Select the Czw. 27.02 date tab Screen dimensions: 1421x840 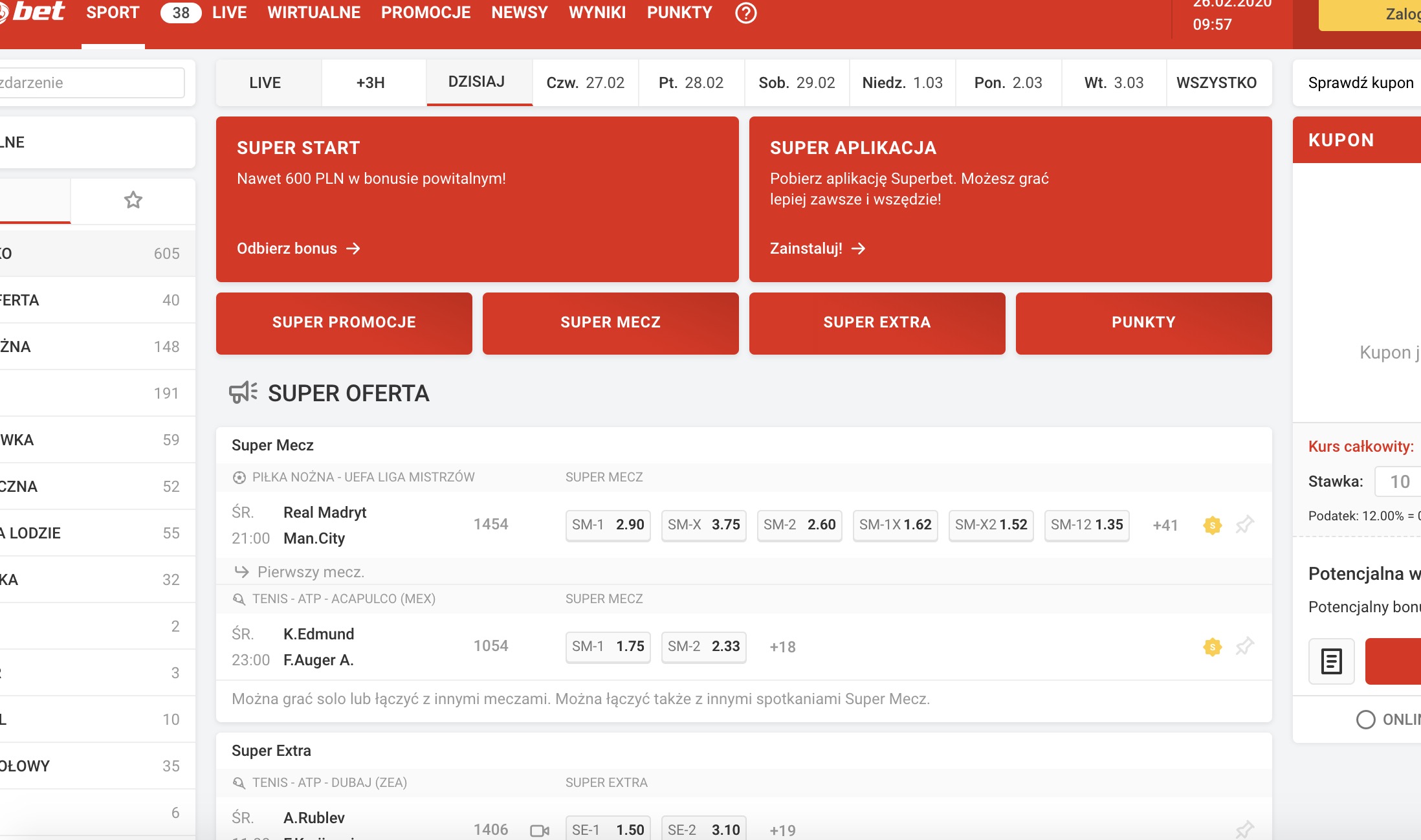586,83
